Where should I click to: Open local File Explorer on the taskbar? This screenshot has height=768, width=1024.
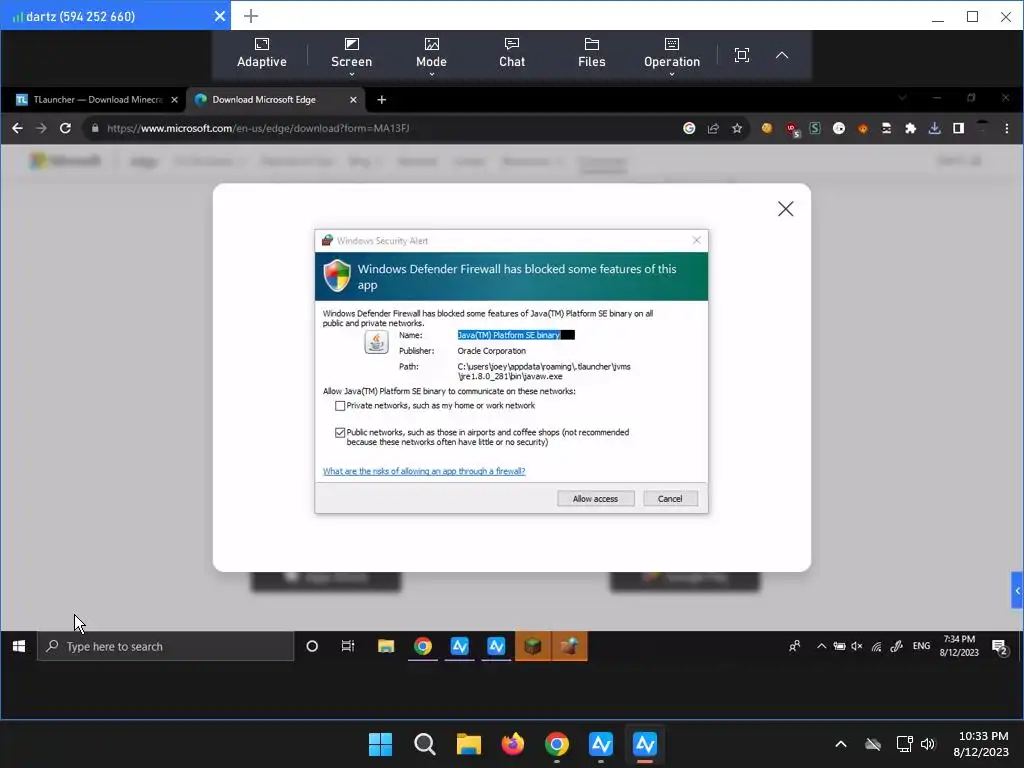click(x=468, y=744)
